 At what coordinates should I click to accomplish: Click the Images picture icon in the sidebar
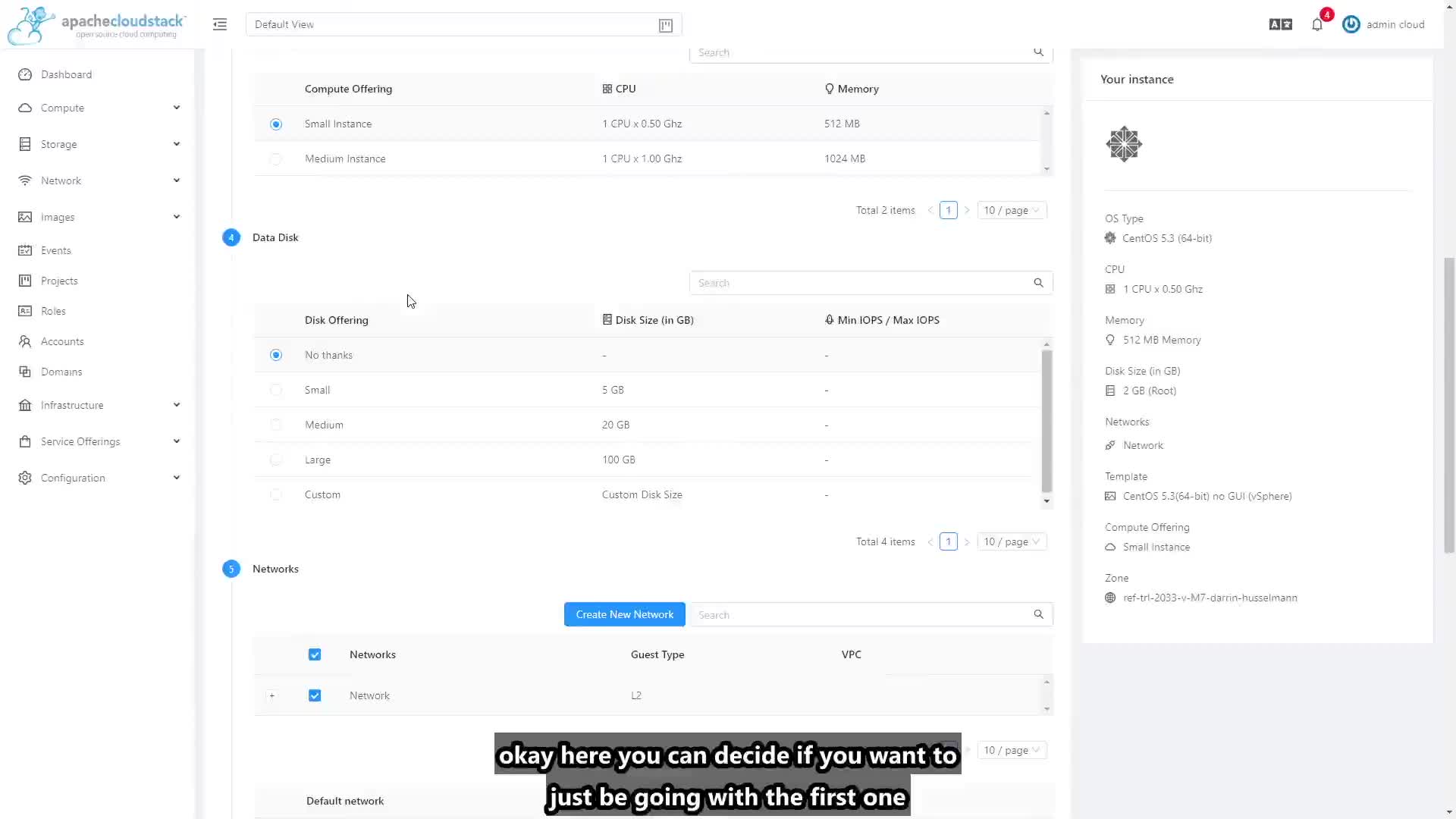[x=25, y=217]
